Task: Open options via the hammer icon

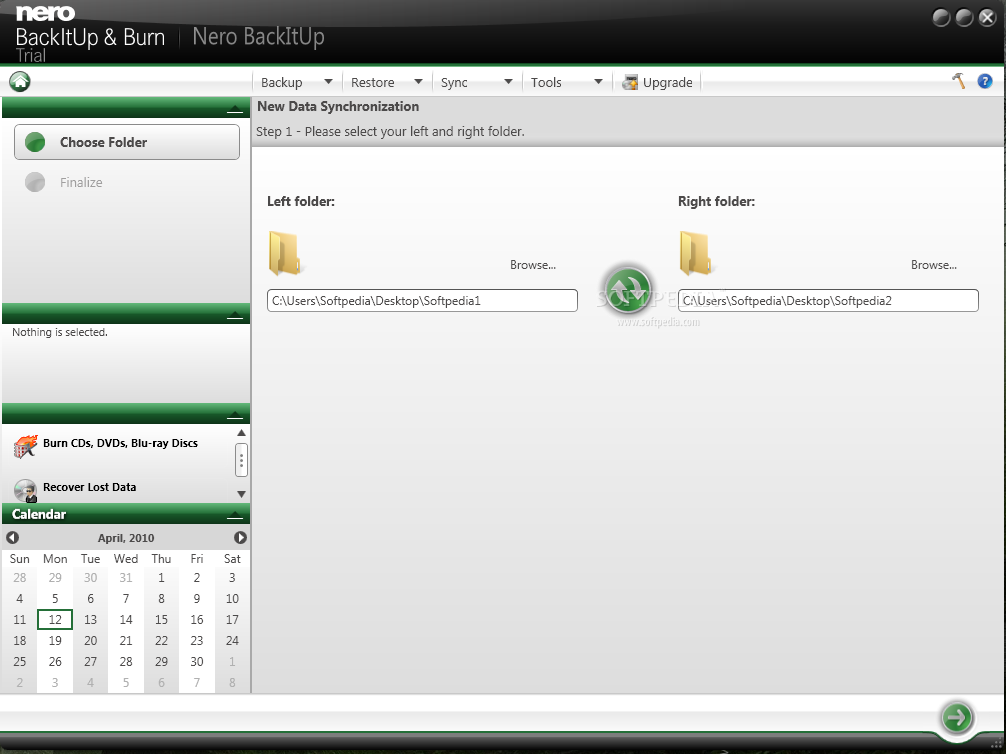Action: click(x=959, y=81)
